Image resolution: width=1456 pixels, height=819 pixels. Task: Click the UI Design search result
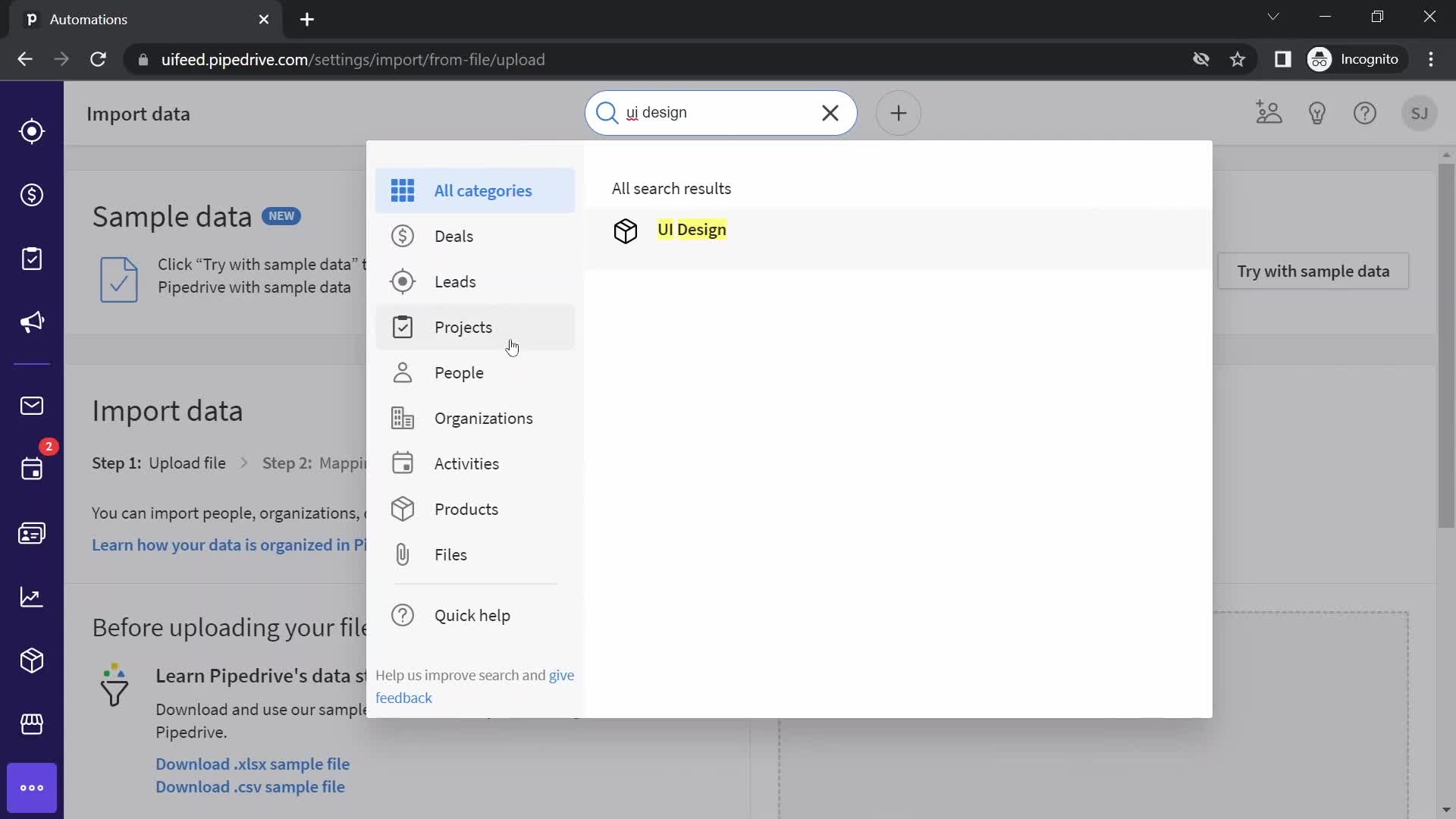click(x=692, y=229)
